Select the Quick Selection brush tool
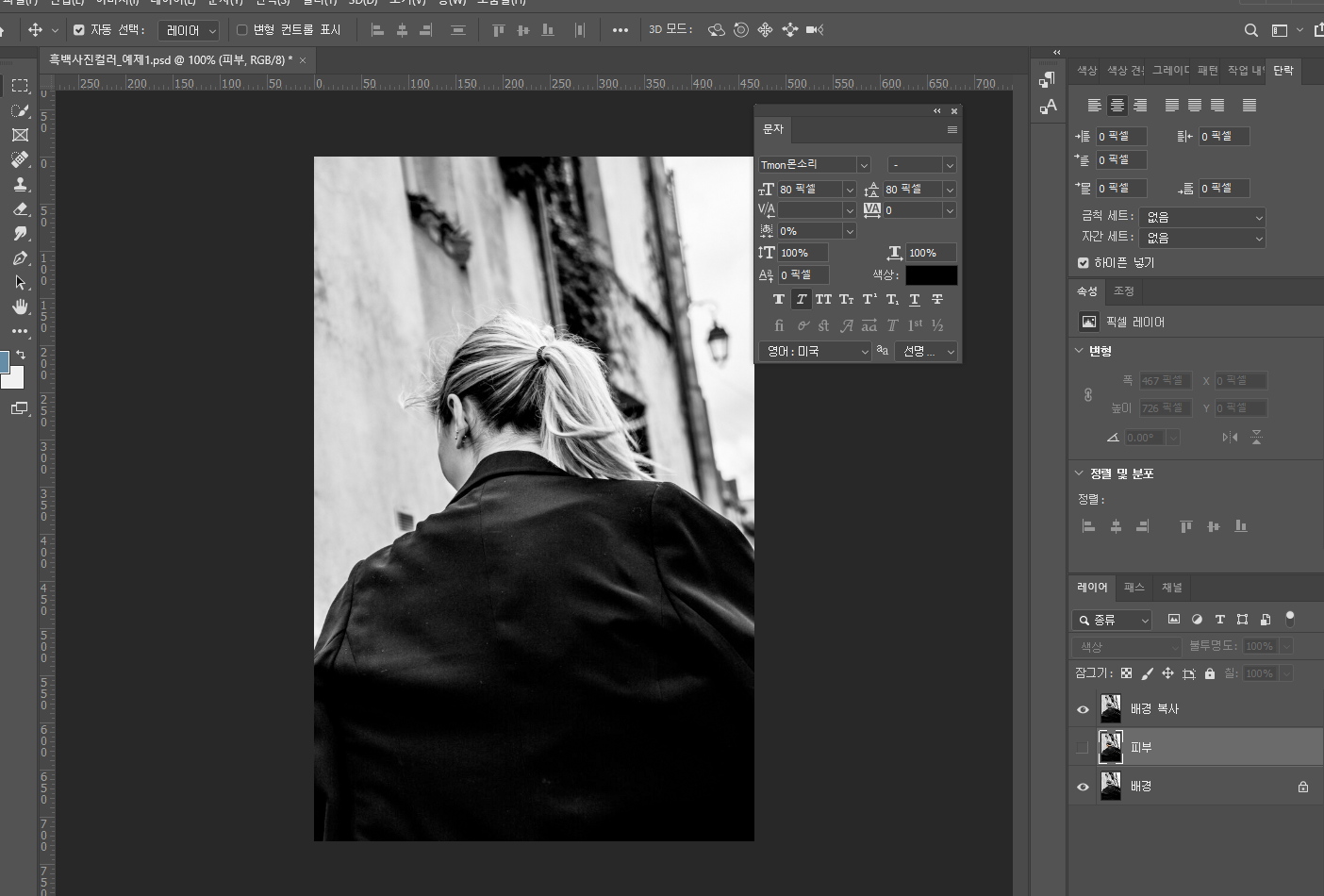 click(20, 110)
